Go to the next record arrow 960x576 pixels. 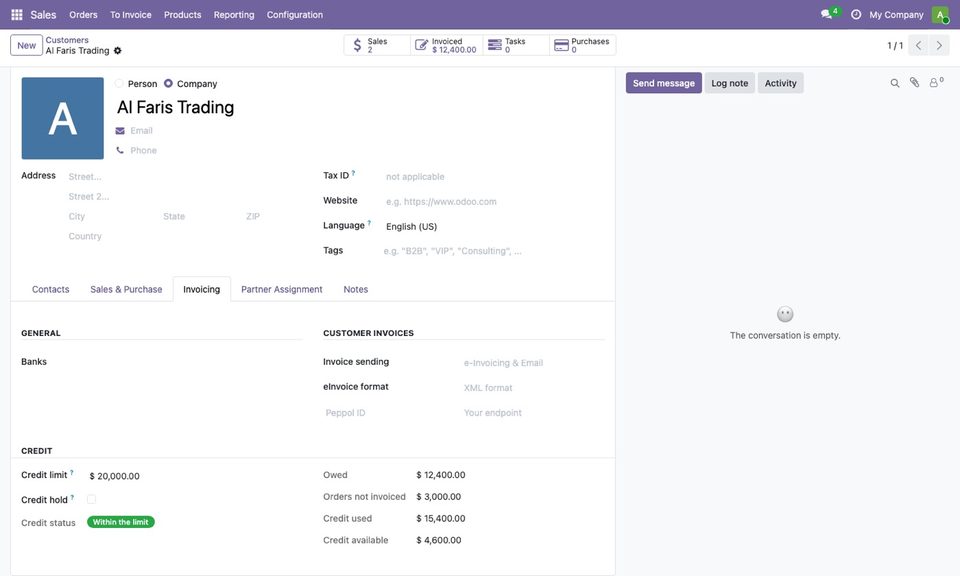click(939, 45)
